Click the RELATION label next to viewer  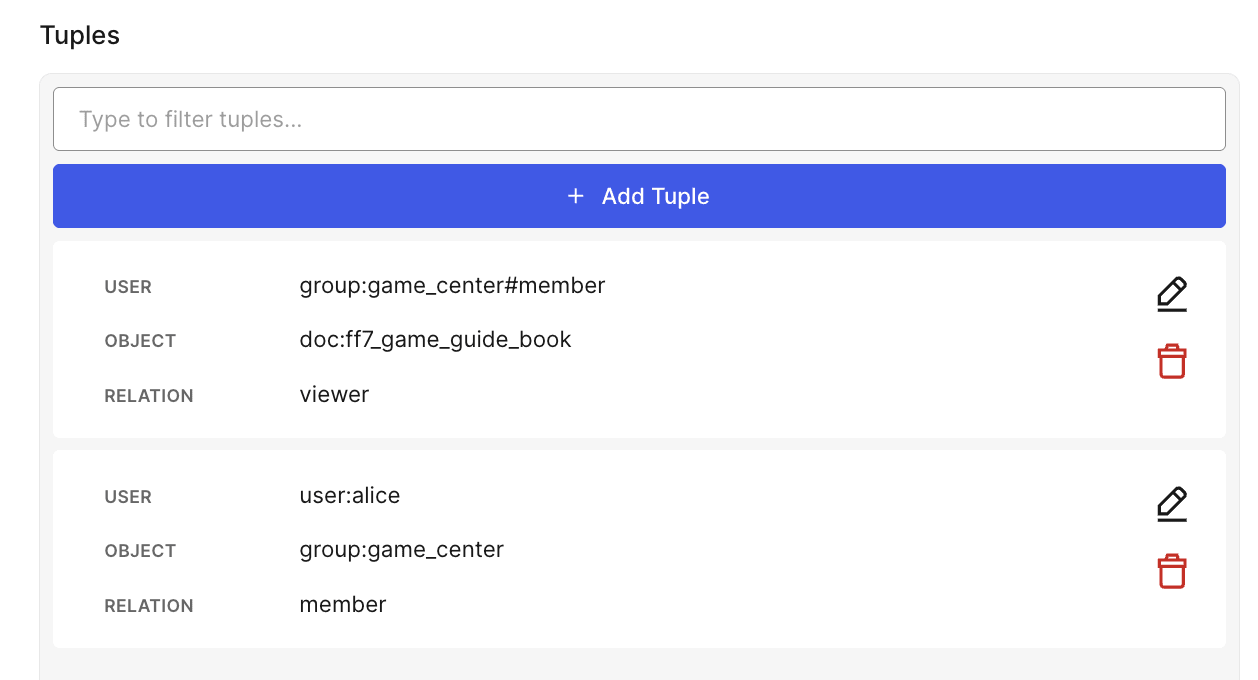(149, 396)
